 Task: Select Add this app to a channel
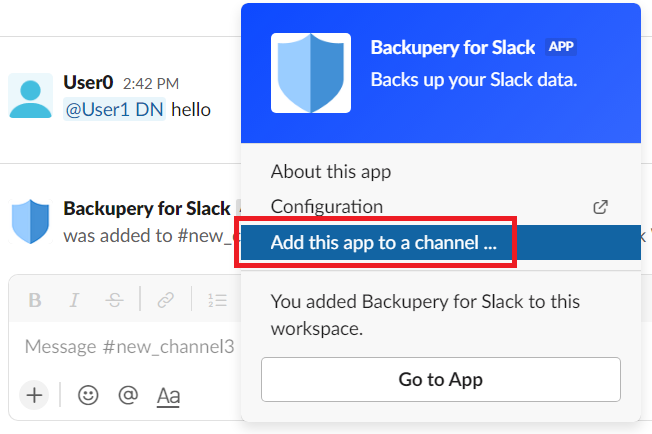point(441,242)
